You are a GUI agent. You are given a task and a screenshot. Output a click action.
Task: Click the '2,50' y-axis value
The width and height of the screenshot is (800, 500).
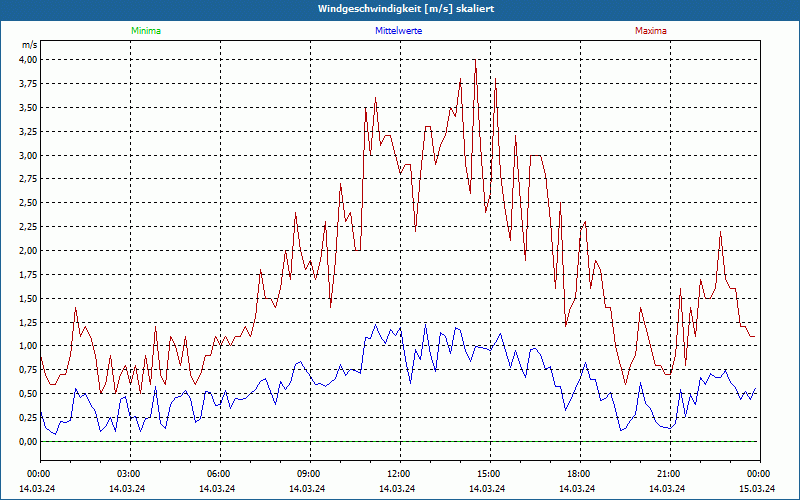click(28, 203)
